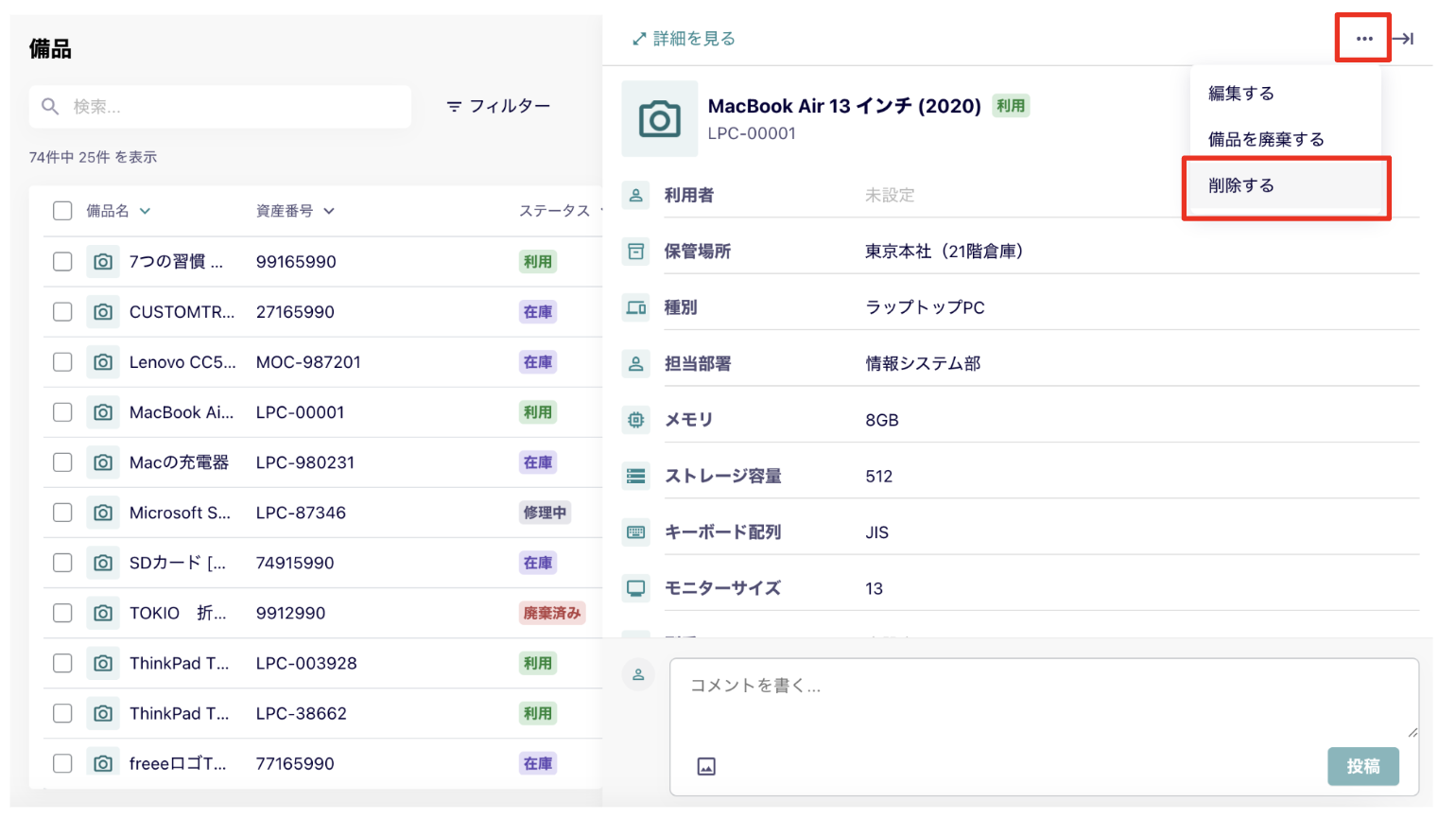The height and width of the screenshot is (819, 1456).
Task: Toggle the select-all header checkbox
Action: click(62, 210)
